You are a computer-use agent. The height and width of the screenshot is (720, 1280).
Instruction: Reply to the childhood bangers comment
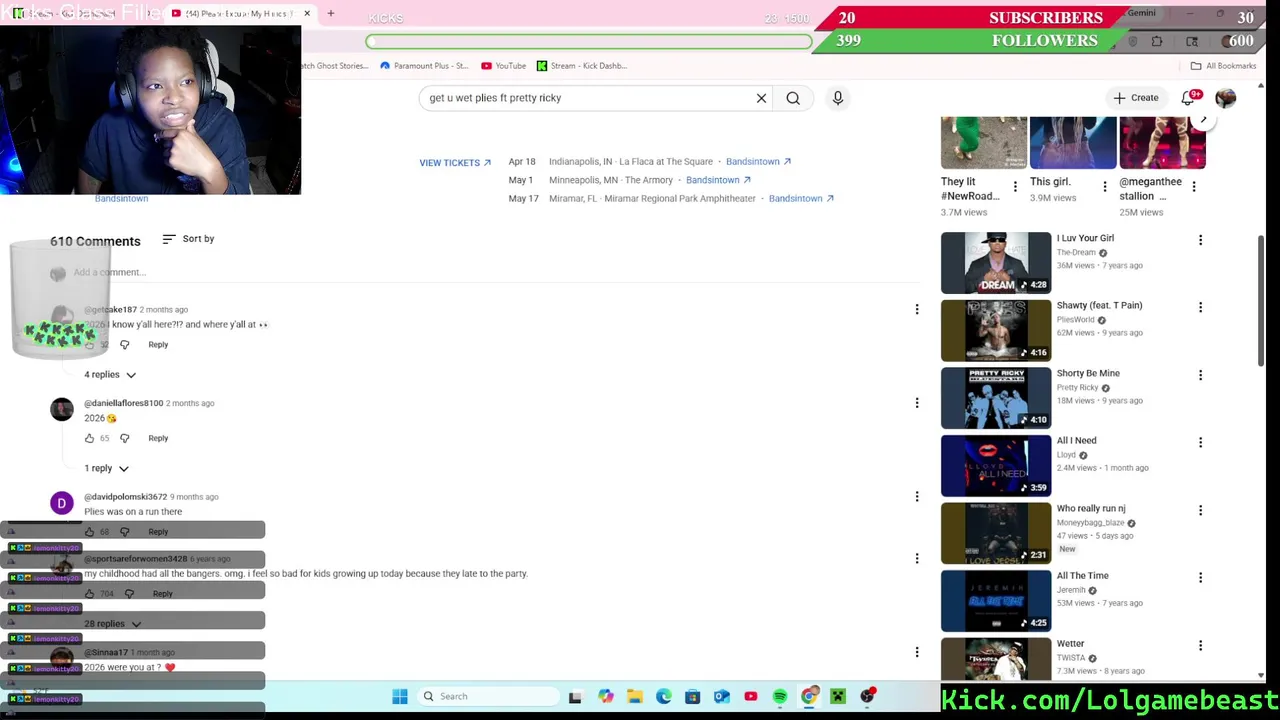click(x=162, y=594)
